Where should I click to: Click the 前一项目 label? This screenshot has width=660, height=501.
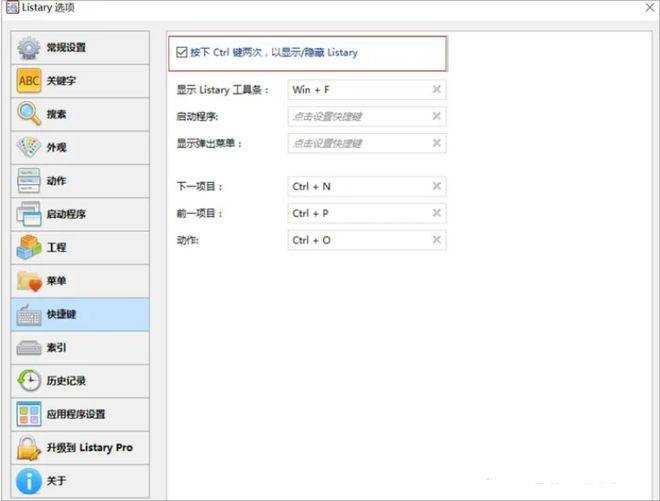point(200,213)
